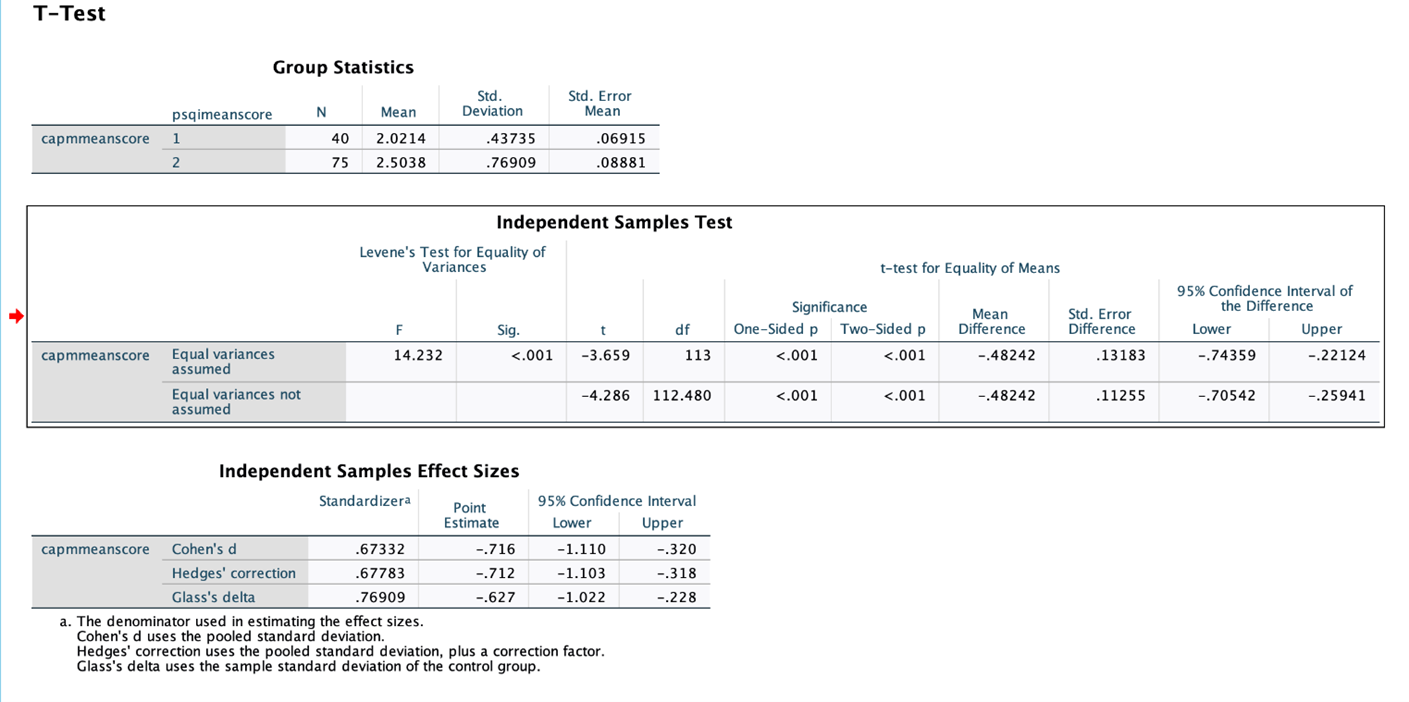Select the psqimeanscore column header
1409x702 pixels.
pyautogui.click(x=222, y=114)
